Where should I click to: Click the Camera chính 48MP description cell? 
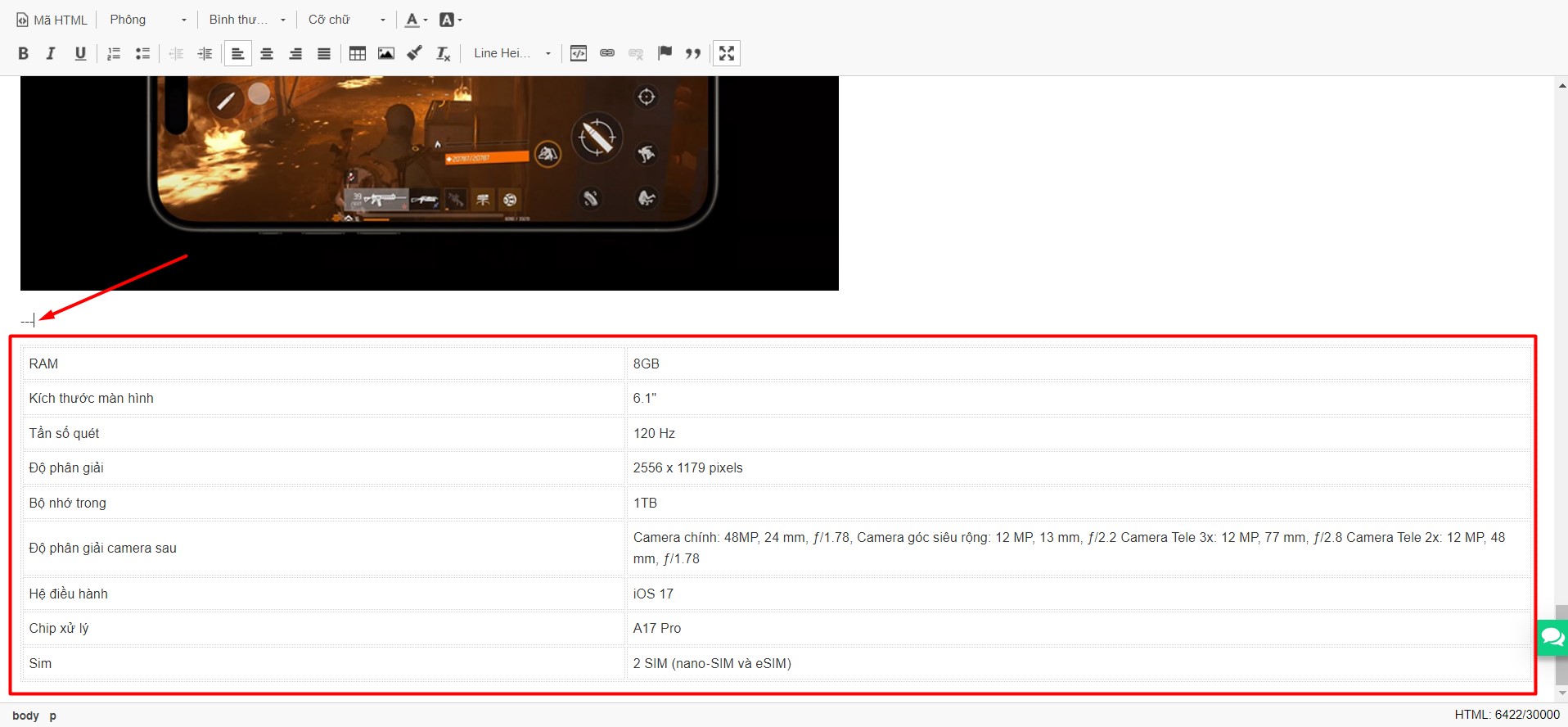pyautogui.click(x=1079, y=548)
